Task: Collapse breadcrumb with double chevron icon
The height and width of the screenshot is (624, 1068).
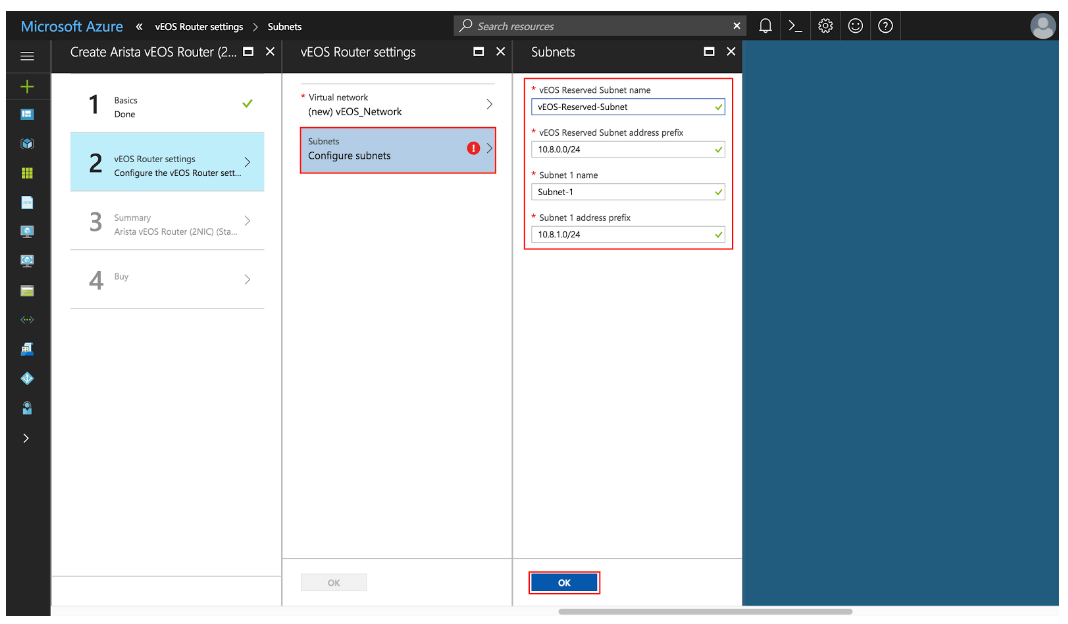Action: pos(139,27)
